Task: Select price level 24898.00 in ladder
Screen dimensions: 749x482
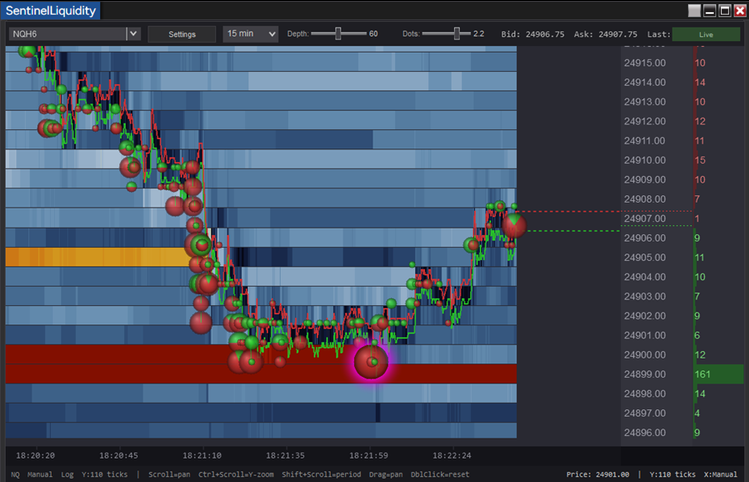Action: [x=644, y=394]
